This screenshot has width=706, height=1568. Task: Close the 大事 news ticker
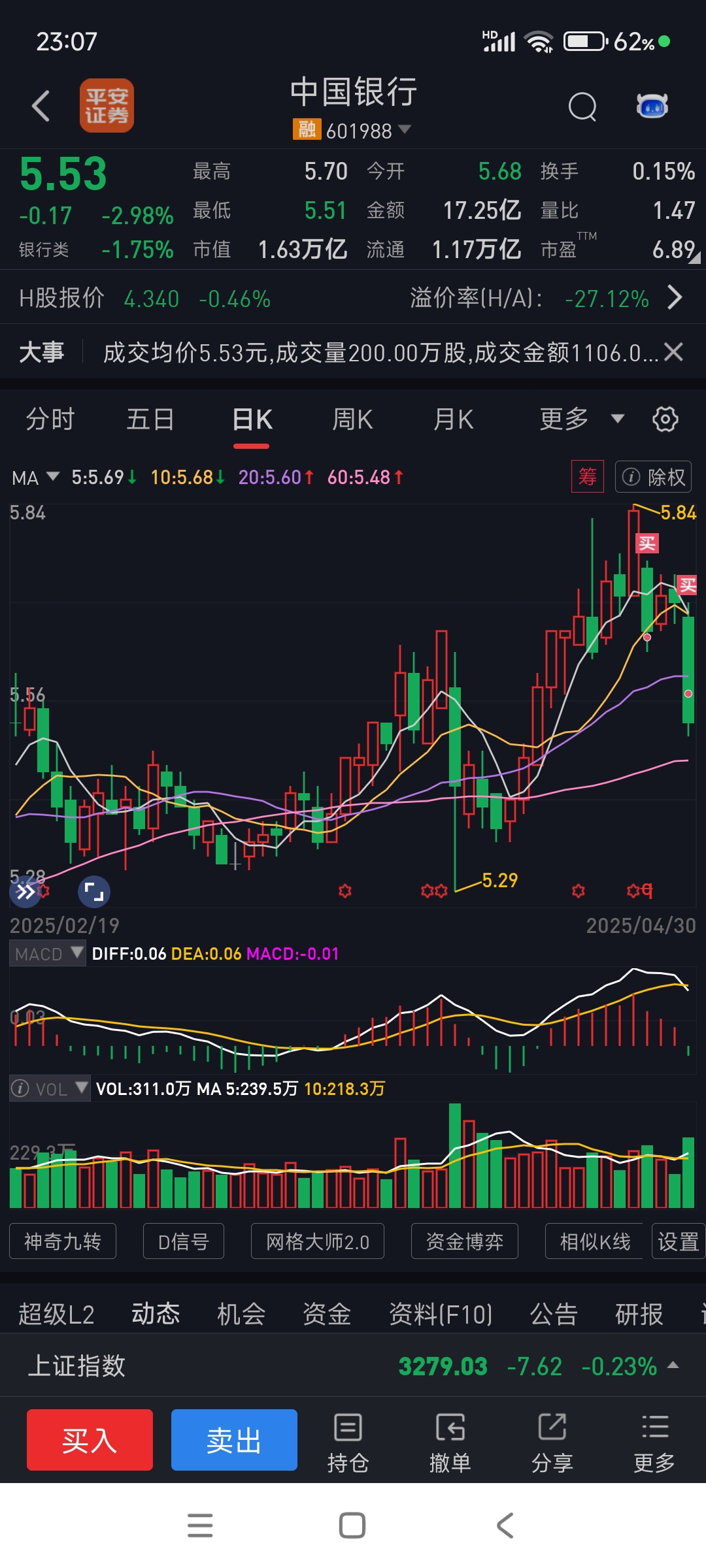[x=673, y=352]
